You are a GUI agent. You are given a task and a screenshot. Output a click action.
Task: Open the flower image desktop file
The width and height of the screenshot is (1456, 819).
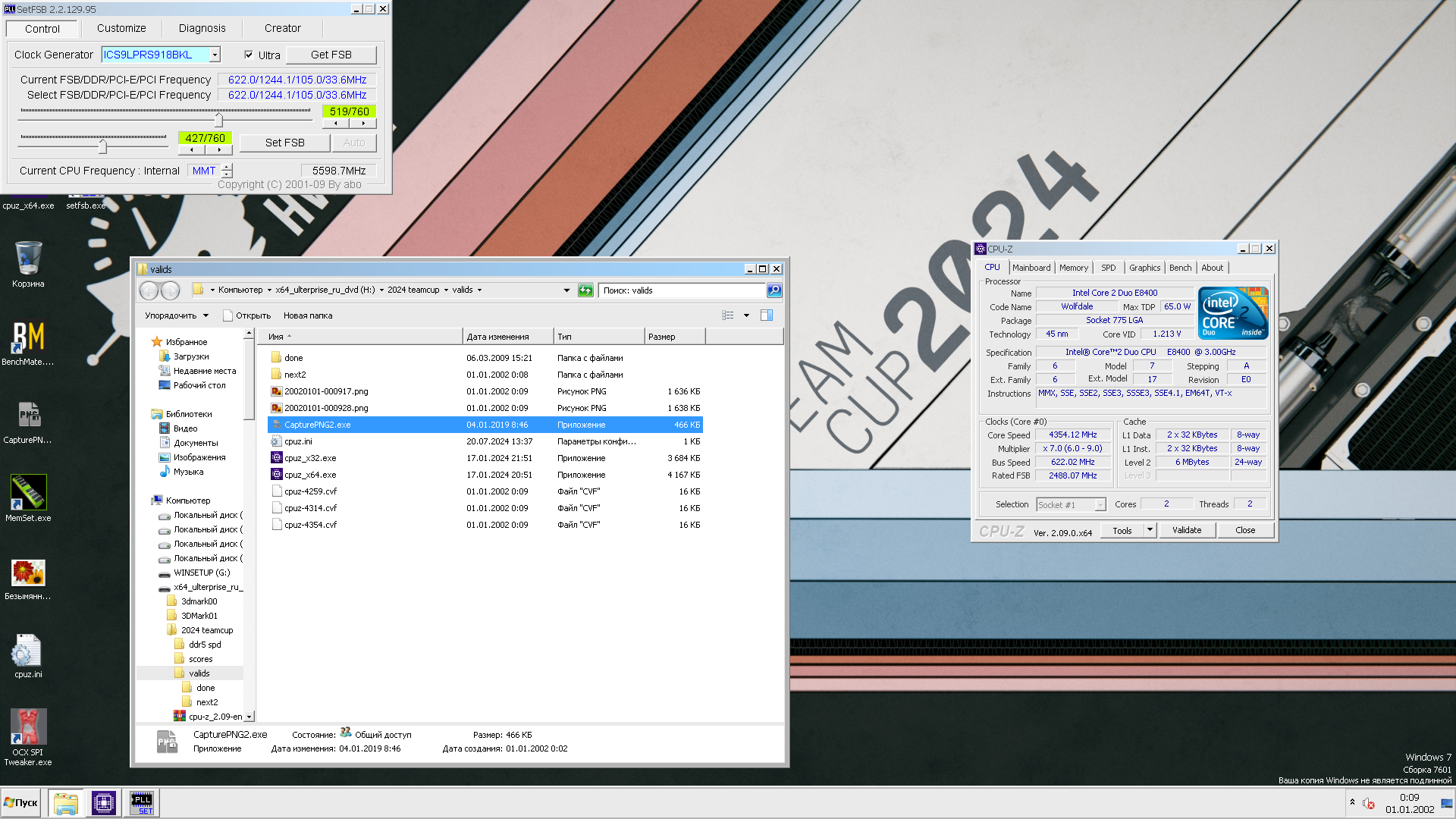pos(28,579)
